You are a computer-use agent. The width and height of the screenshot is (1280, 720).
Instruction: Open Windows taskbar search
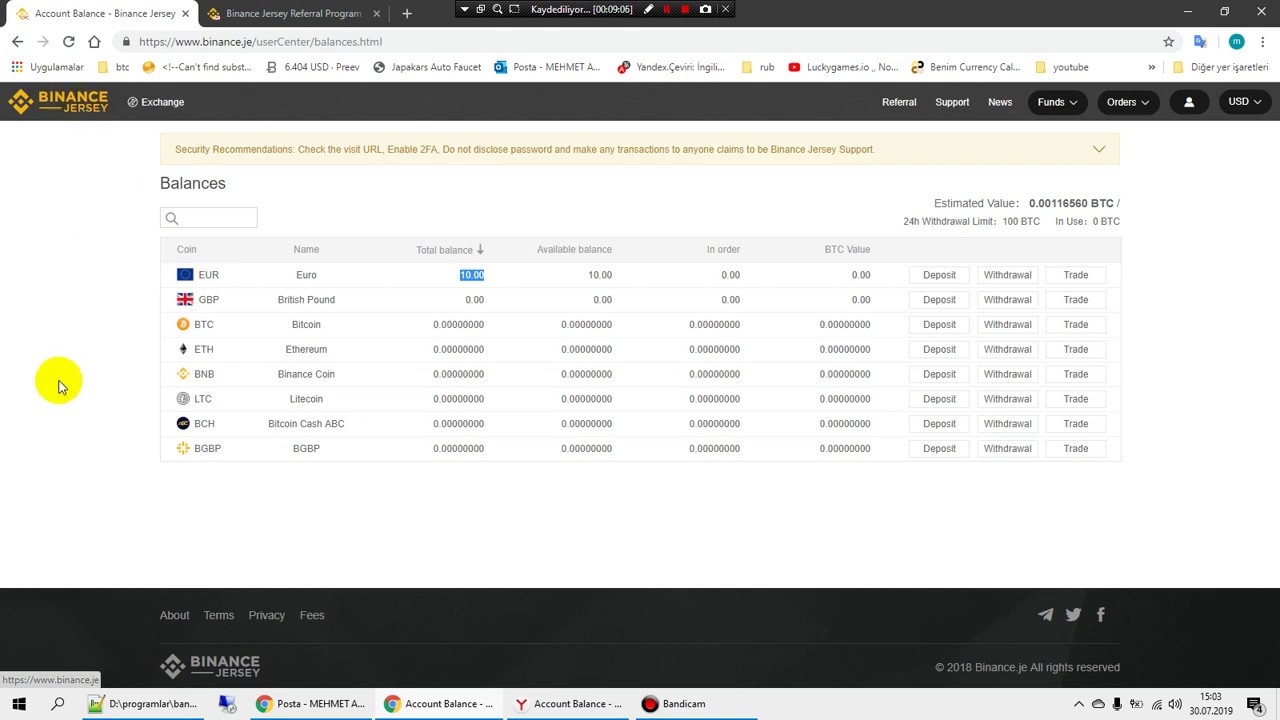click(x=57, y=704)
